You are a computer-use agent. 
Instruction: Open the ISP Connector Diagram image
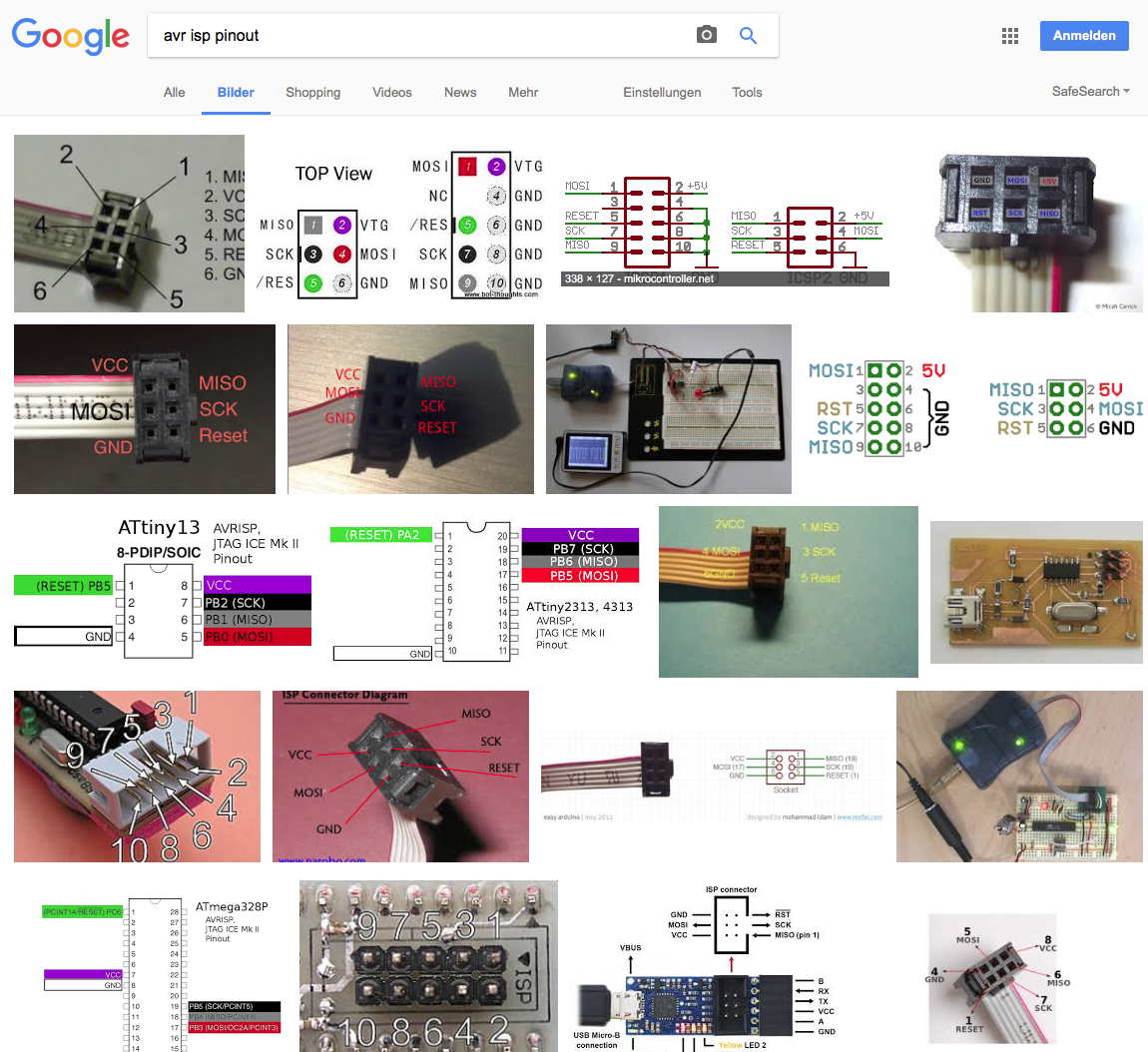tap(400, 776)
